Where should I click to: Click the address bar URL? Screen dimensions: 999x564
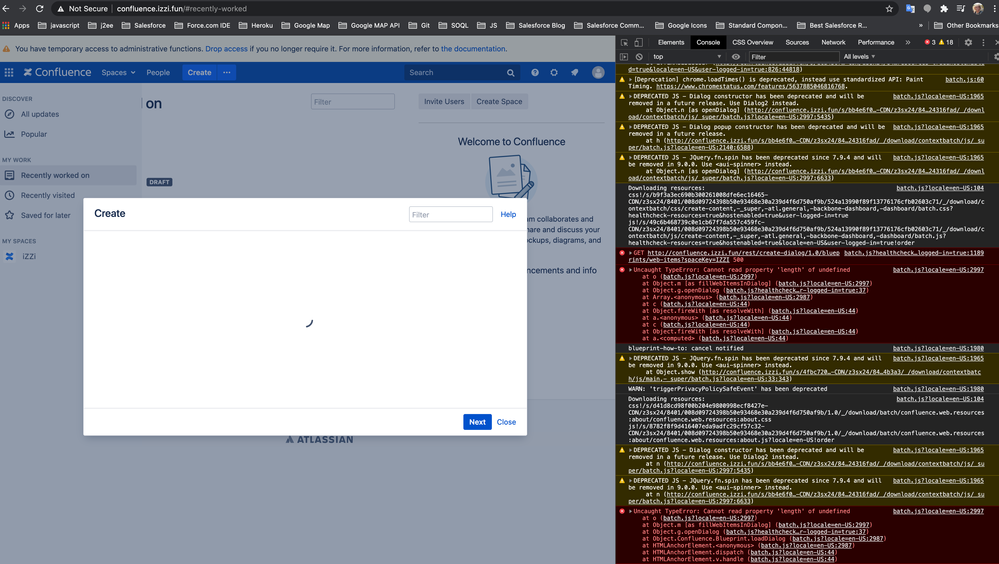(x=182, y=9)
